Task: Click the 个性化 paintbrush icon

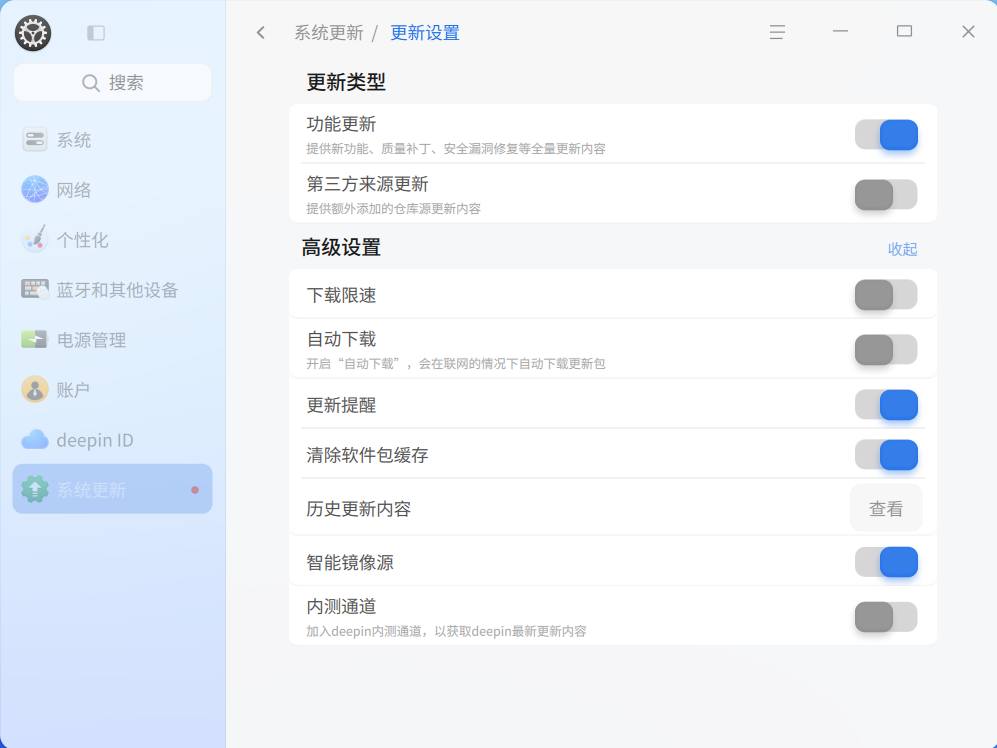Action: (x=35, y=239)
